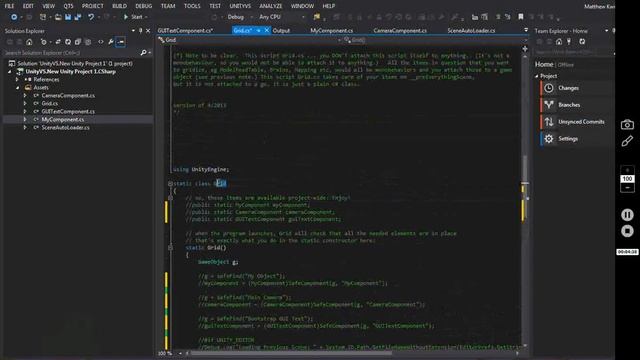Viewport: 640px width, 360px height.
Task: Click Team Explorer Refresh icon
Action: pos(582,42)
